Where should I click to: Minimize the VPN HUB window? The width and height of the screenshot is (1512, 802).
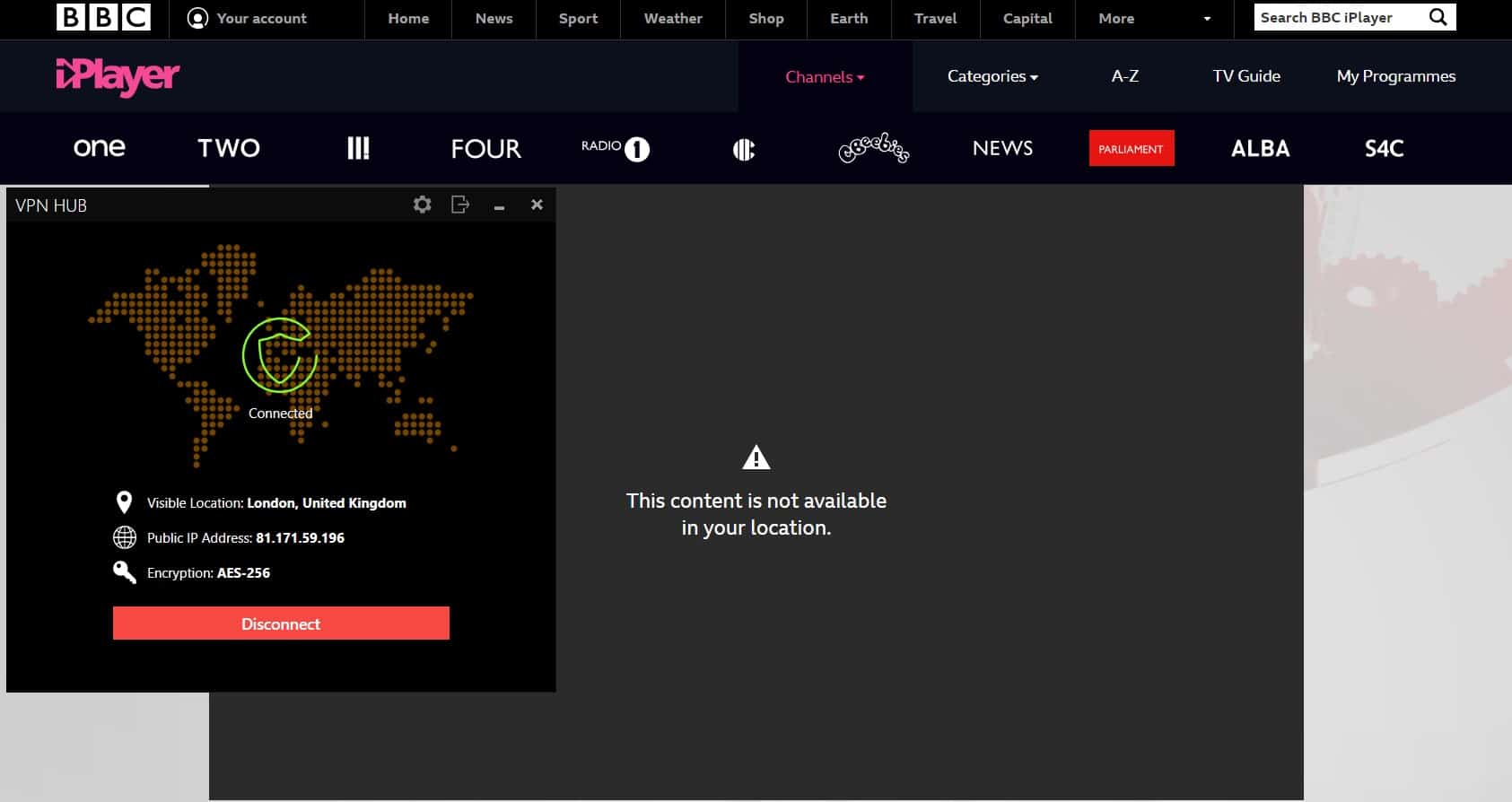tap(499, 207)
